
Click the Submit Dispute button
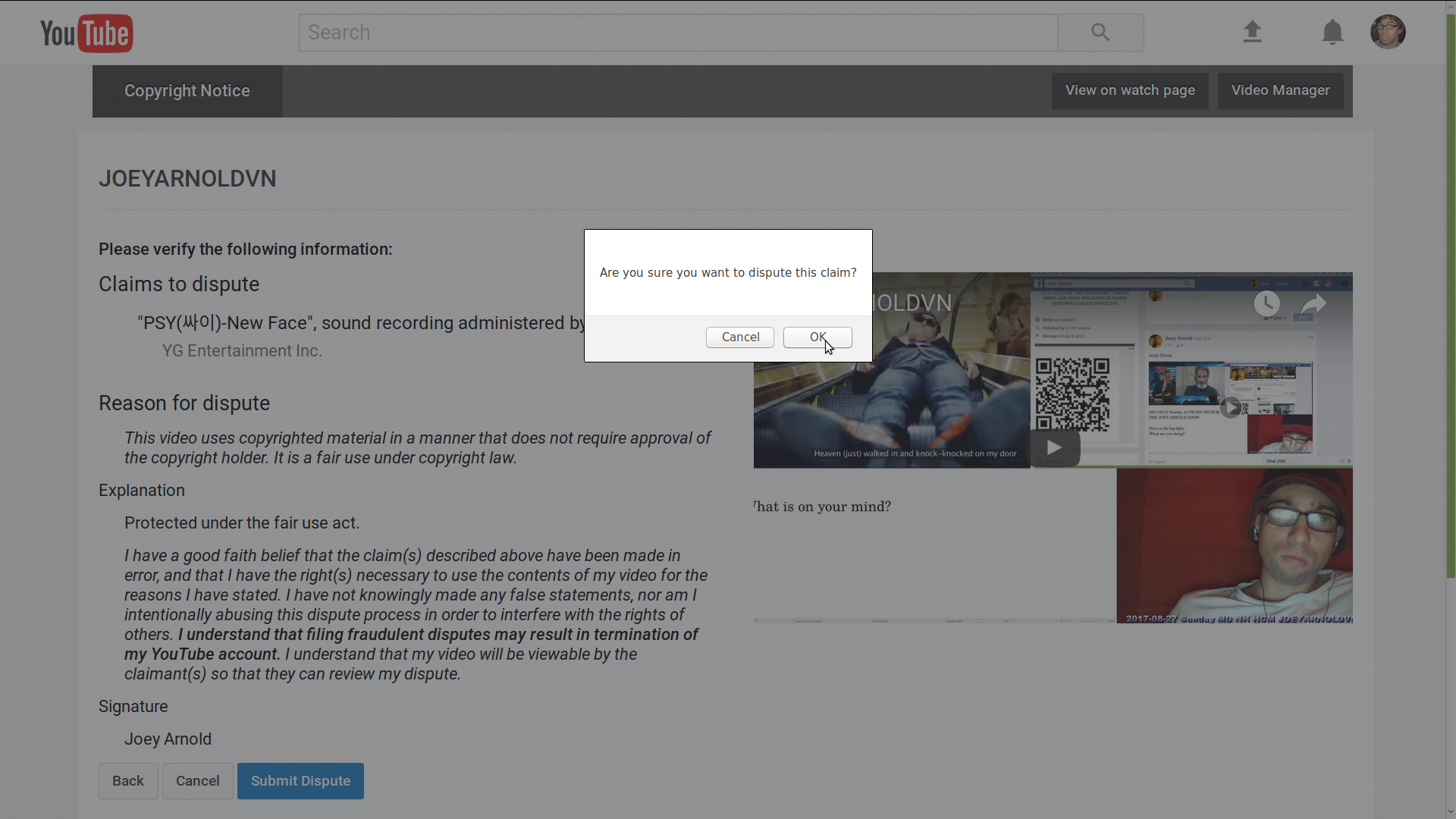pos(300,781)
